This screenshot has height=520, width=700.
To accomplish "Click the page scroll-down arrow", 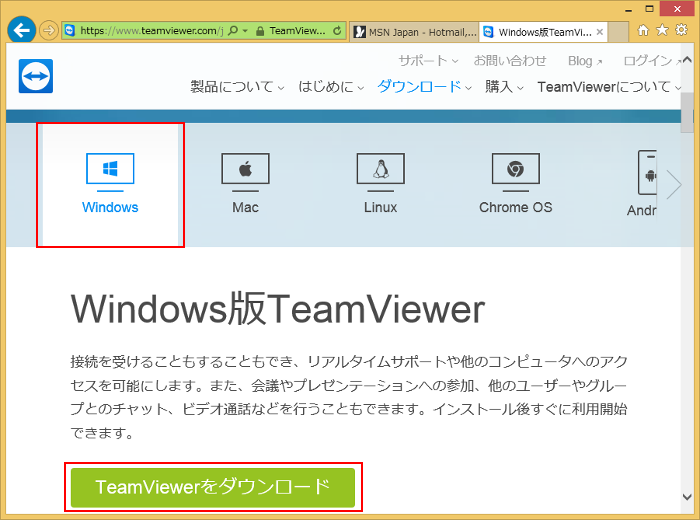I will point(687,497).
